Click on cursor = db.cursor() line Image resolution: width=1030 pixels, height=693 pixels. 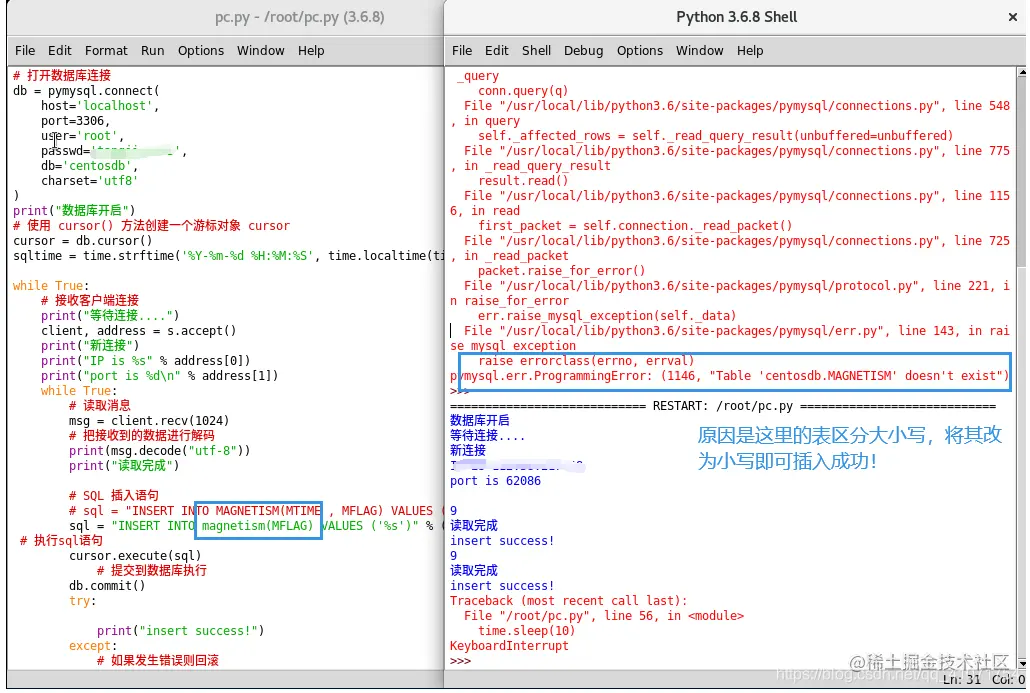[x=83, y=240]
